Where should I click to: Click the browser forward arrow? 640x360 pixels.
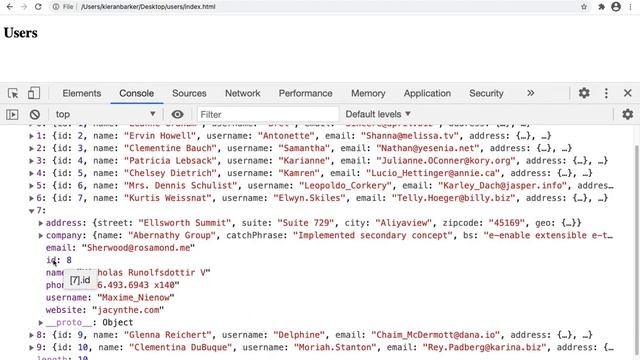[24, 7]
